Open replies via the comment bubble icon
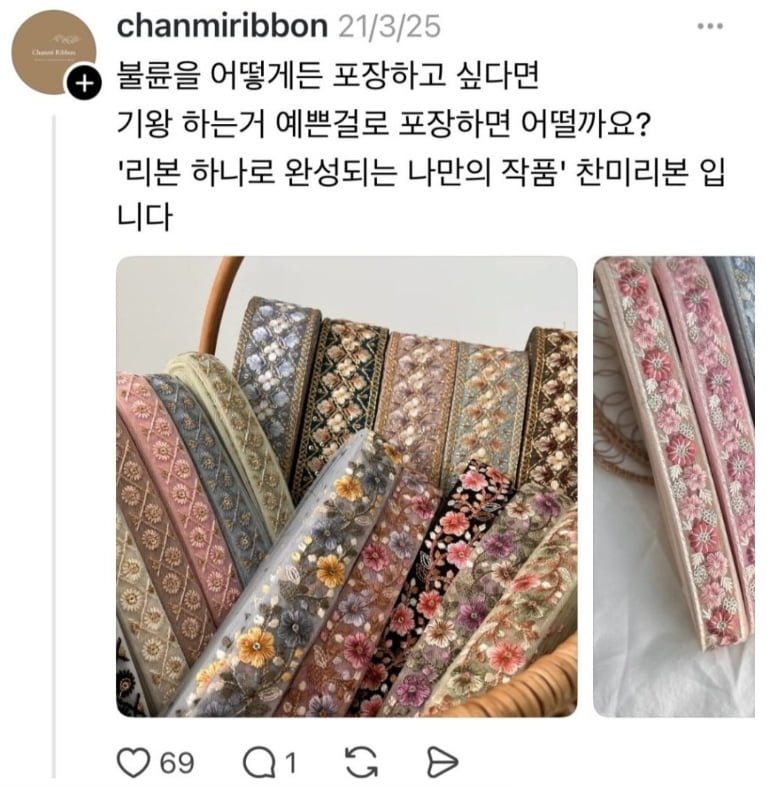The width and height of the screenshot is (767, 786). (259, 763)
